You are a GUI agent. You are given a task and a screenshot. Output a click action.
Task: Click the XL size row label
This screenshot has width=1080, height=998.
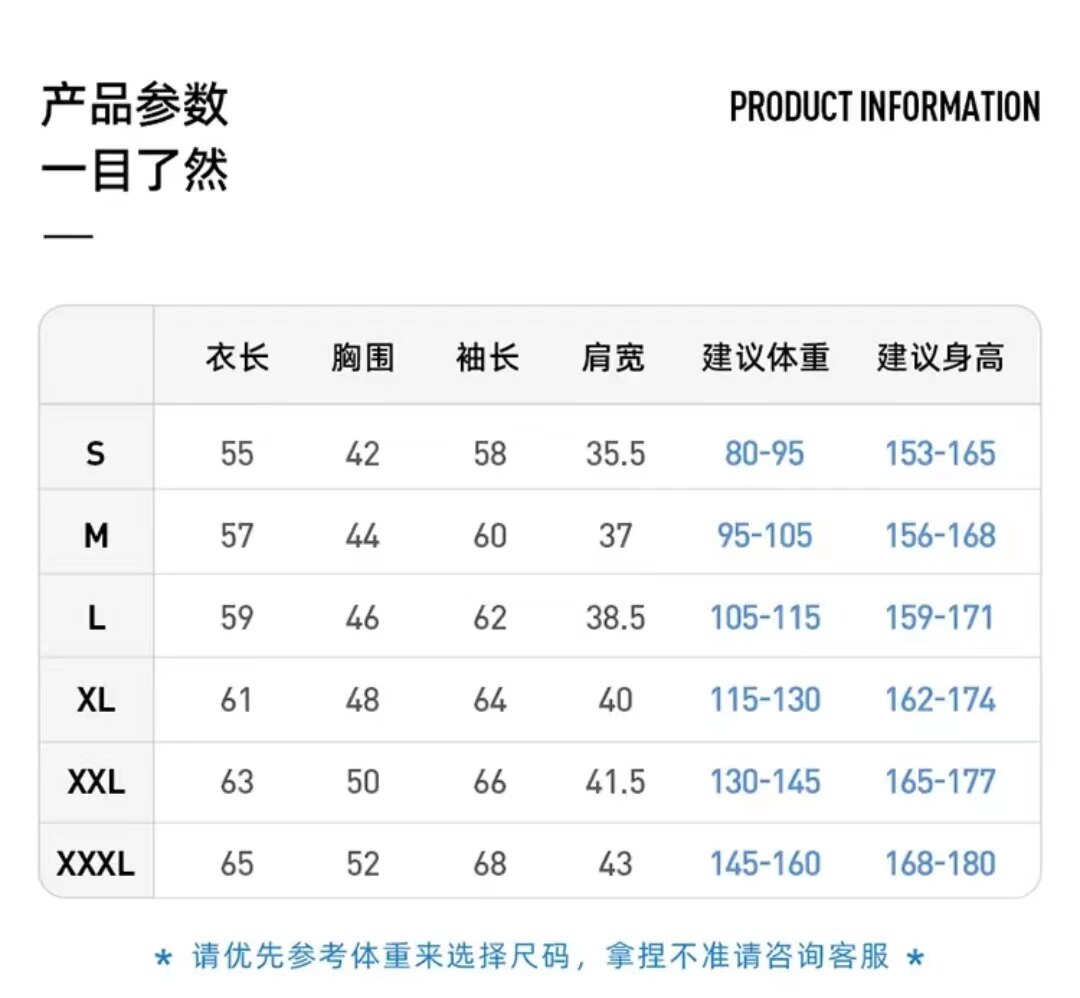click(x=96, y=700)
